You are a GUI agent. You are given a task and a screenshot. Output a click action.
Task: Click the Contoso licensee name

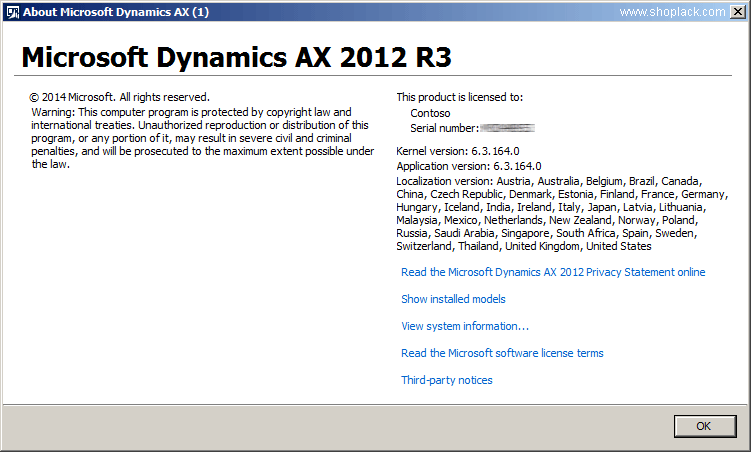pos(430,113)
